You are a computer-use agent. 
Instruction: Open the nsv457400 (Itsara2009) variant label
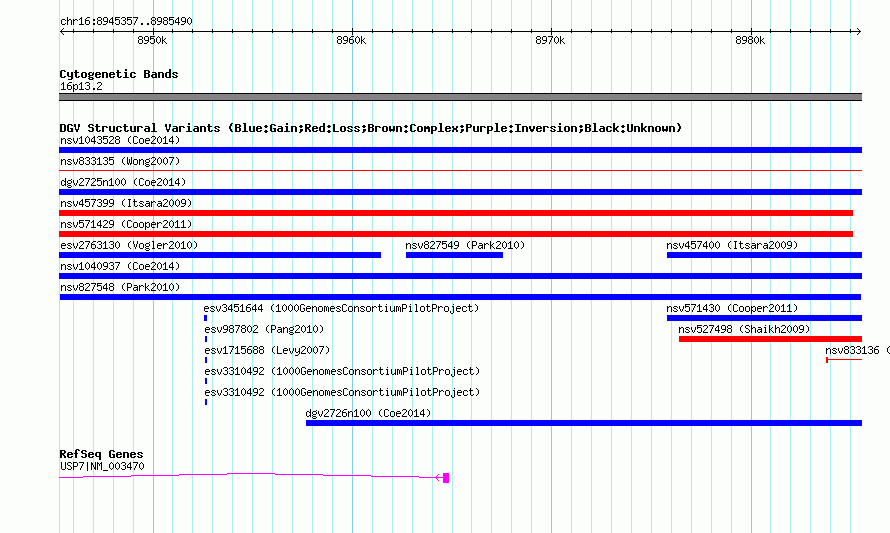pos(732,245)
